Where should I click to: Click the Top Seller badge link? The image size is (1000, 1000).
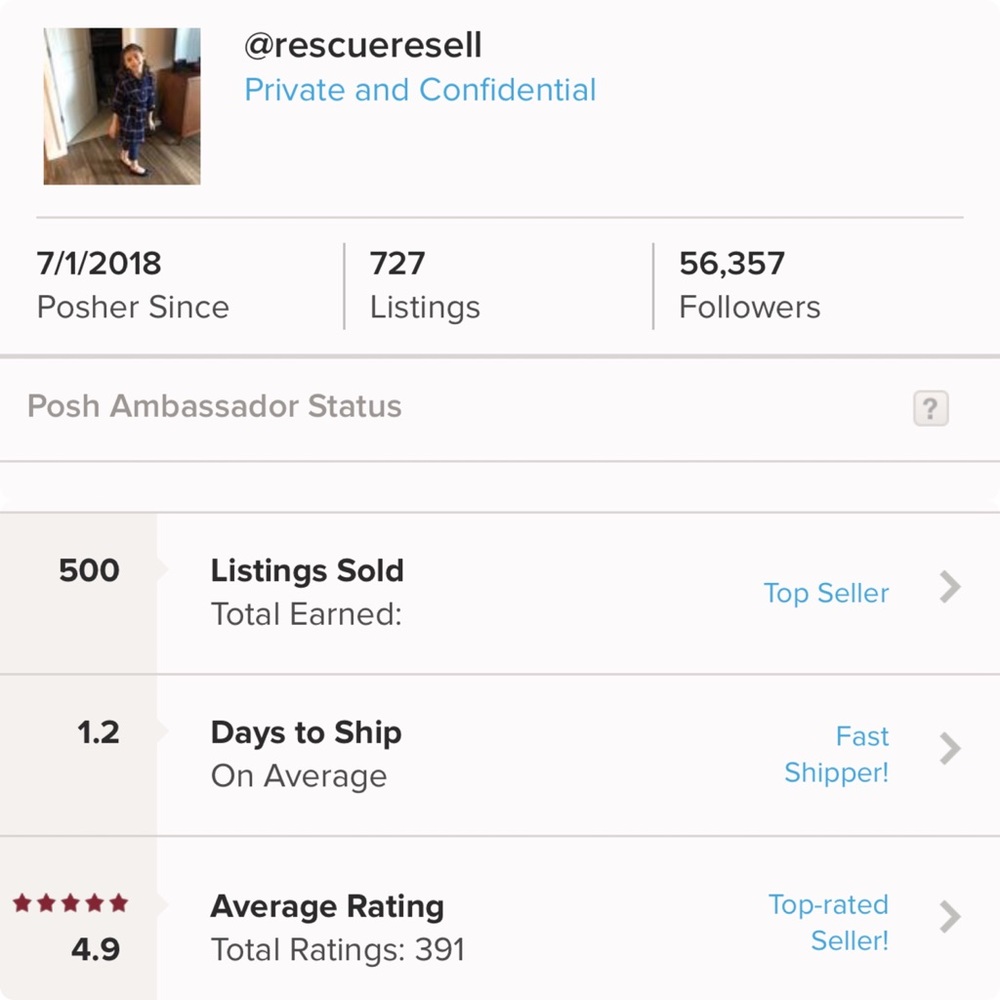coord(826,593)
